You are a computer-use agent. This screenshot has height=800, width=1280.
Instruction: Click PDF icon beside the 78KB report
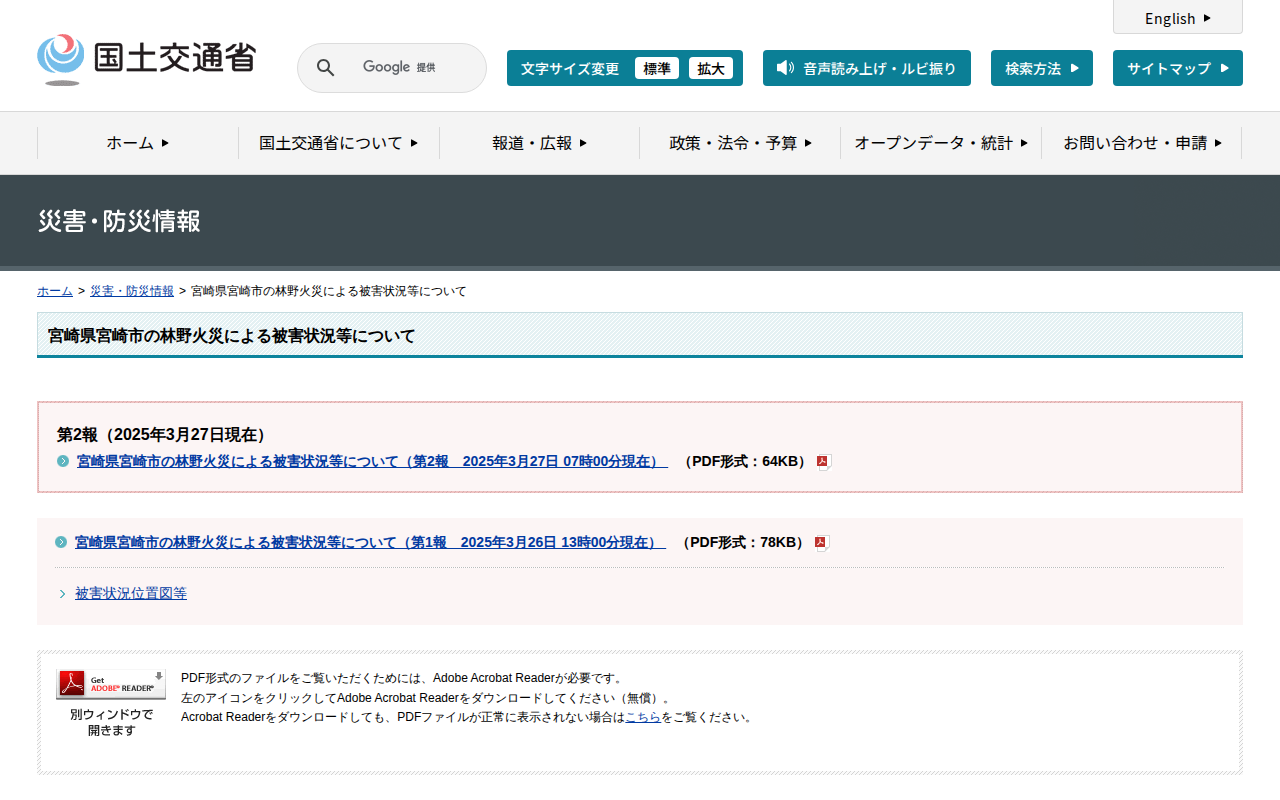821,543
